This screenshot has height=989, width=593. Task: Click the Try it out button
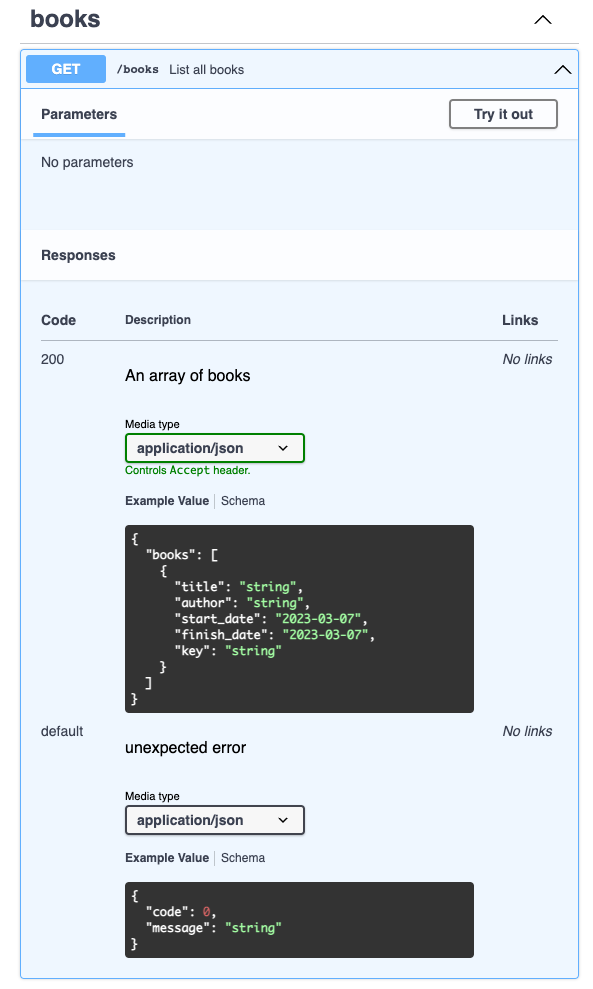503,114
